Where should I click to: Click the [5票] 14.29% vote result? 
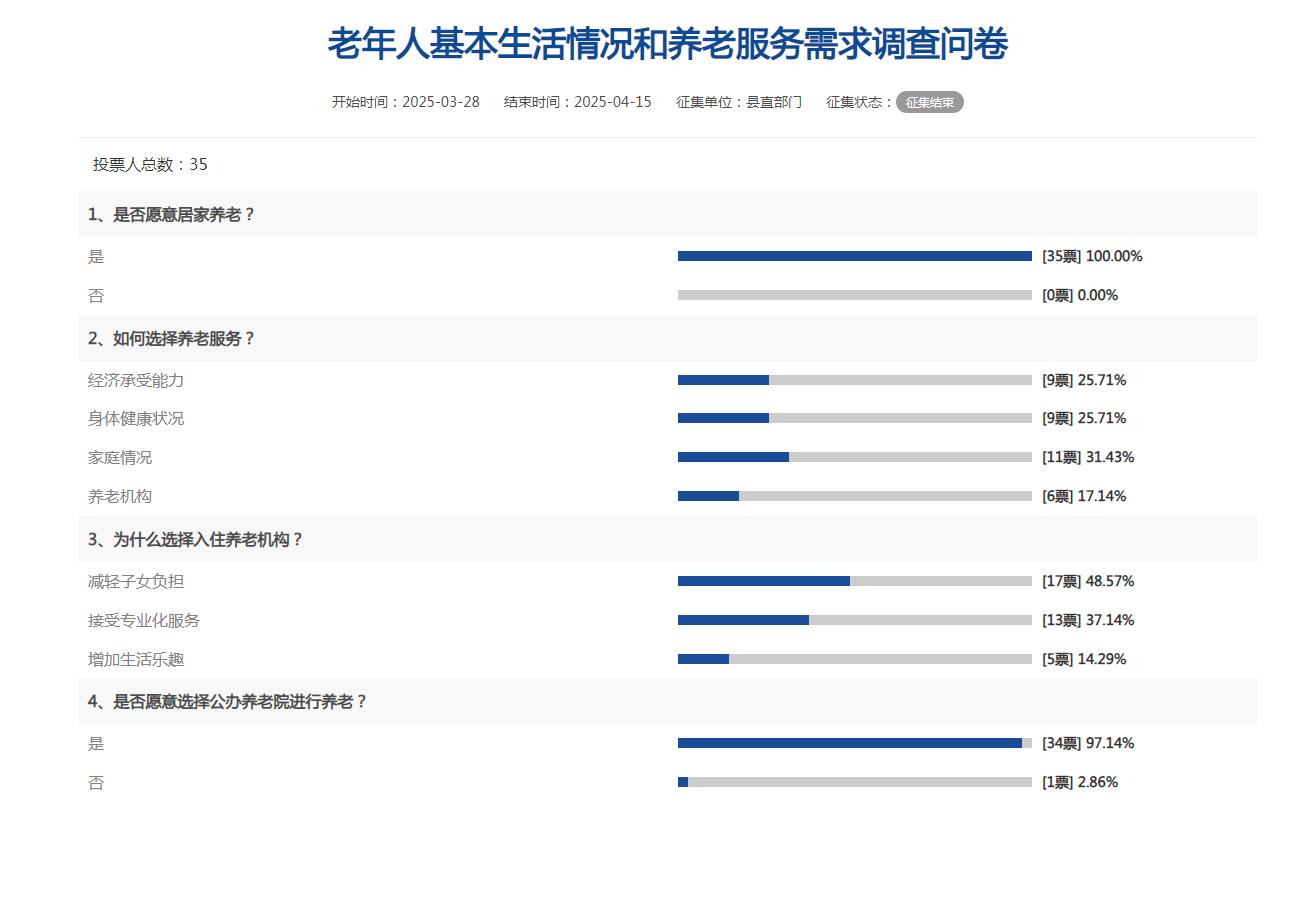1084,659
